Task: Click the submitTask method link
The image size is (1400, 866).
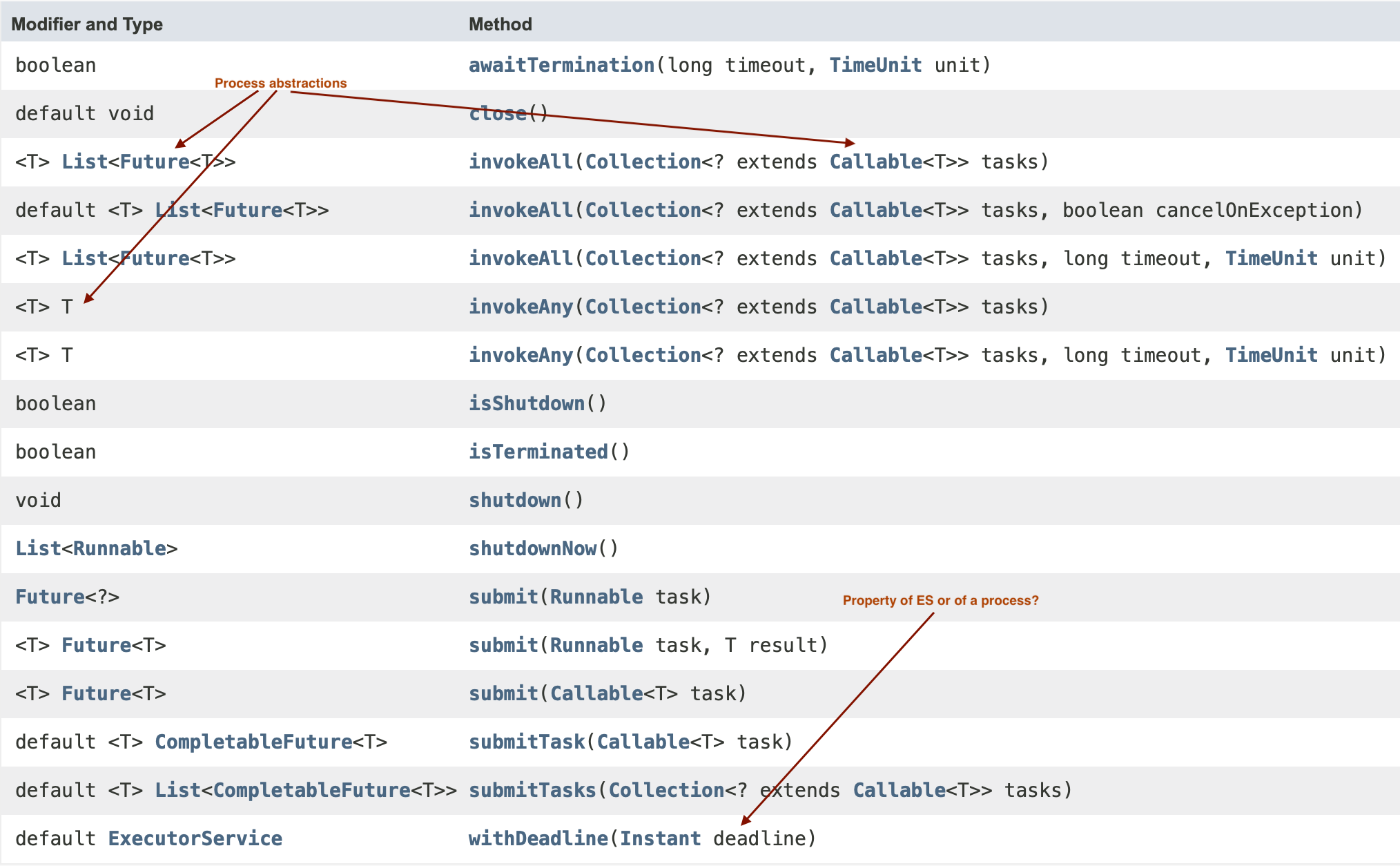Action: tap(526, 742)
